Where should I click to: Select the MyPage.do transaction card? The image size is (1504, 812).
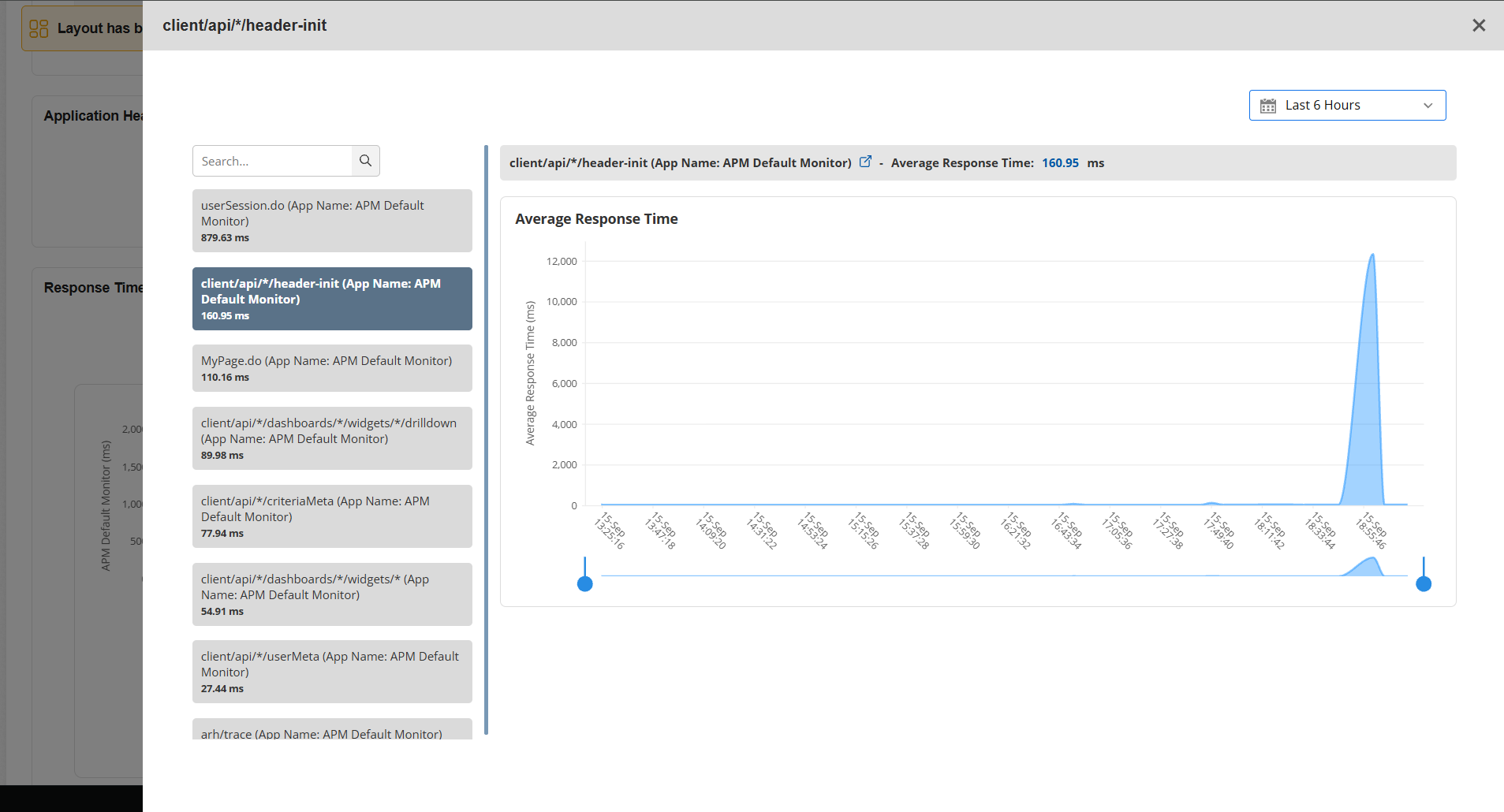pos(332,368)
